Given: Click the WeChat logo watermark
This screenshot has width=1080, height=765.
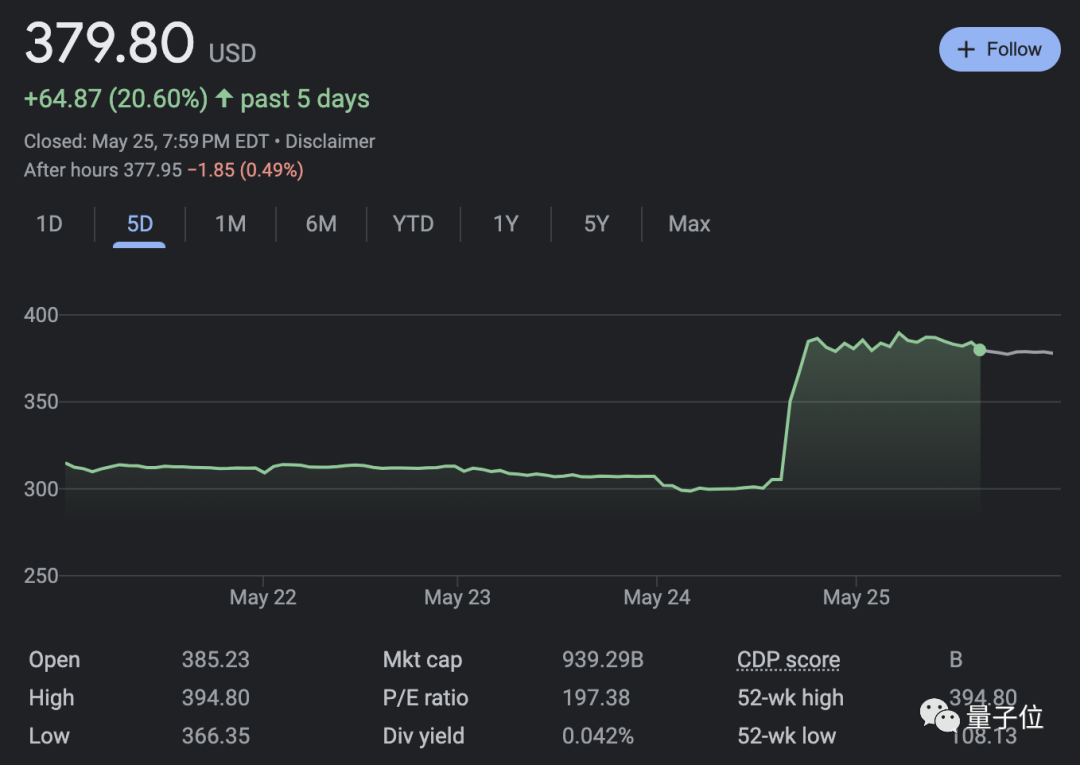Looking at the screenshot, I should pyautogui.click(x=939, y=716).
